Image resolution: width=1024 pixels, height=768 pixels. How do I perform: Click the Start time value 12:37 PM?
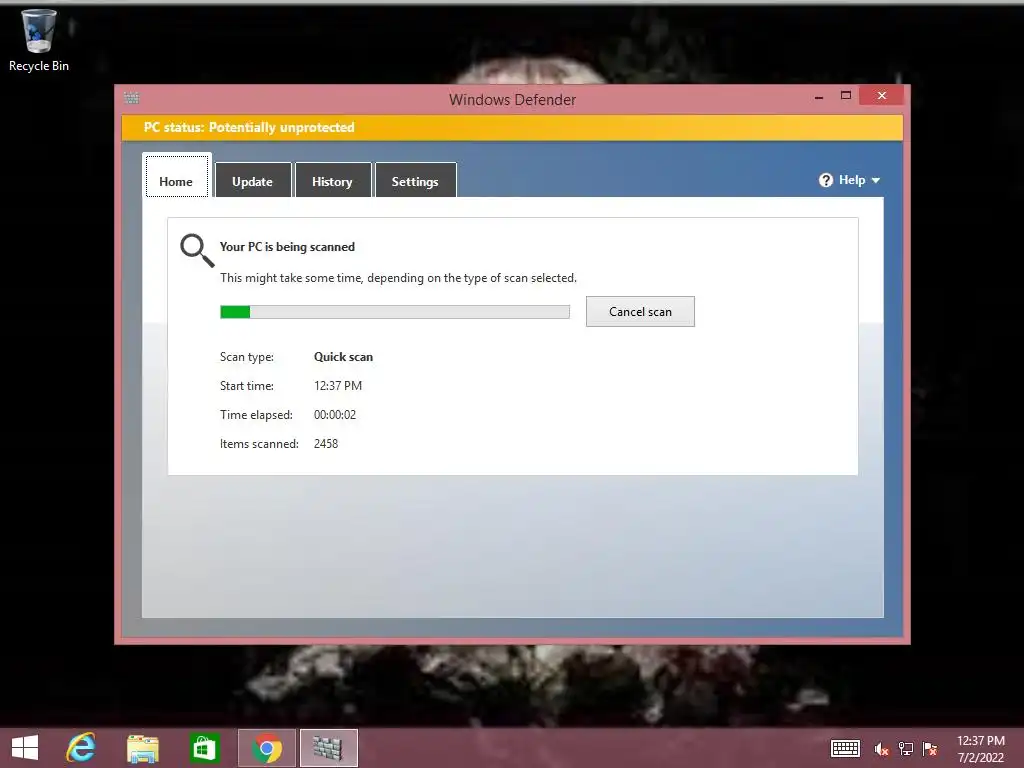point(338,386)
